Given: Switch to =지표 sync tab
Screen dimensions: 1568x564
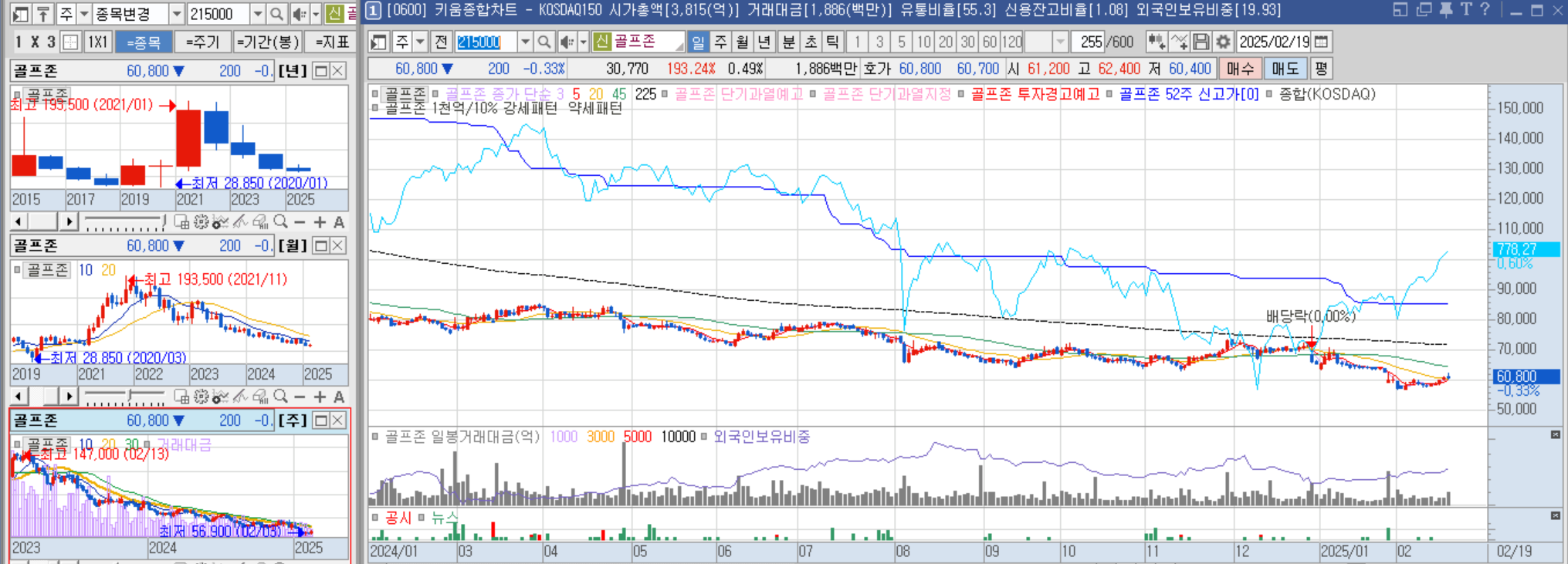Looking at the screenshot, I should (x=330, y=42).
